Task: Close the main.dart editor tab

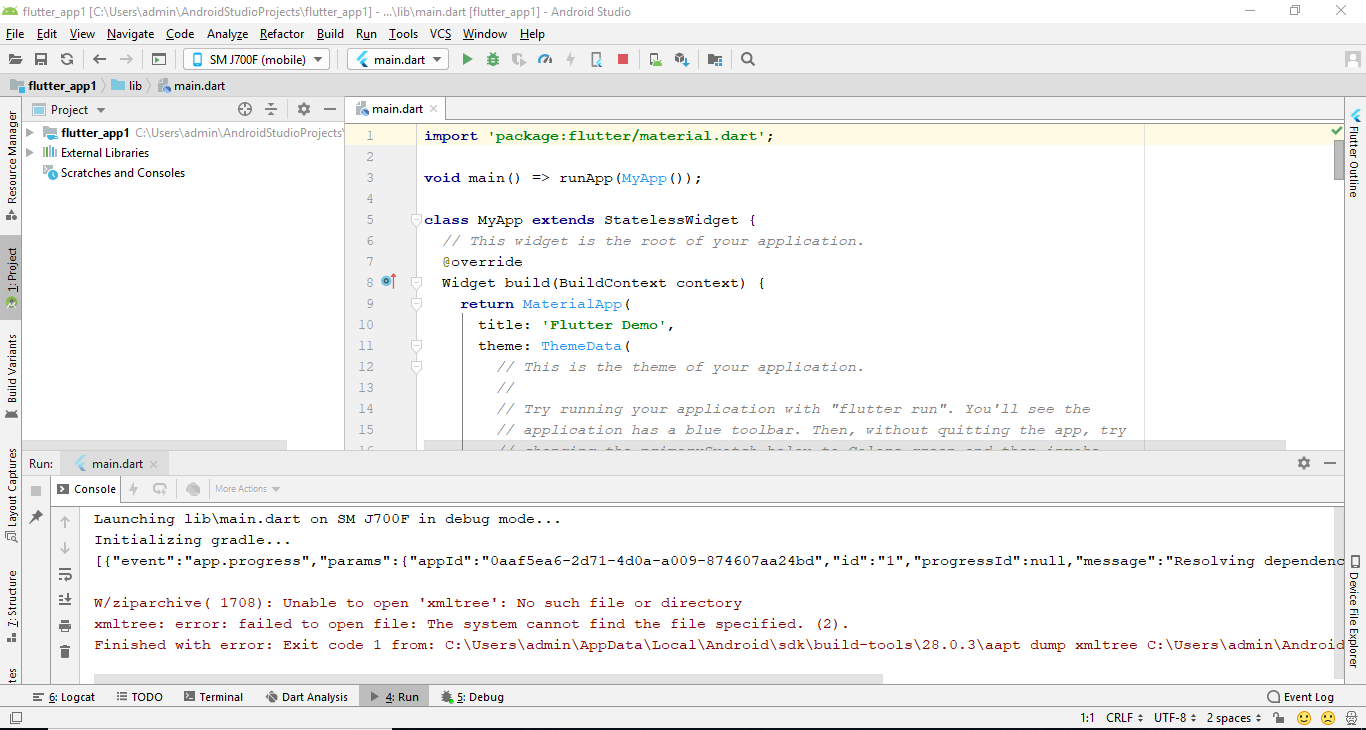Action: pyautogui.click(x=435, y=109)
